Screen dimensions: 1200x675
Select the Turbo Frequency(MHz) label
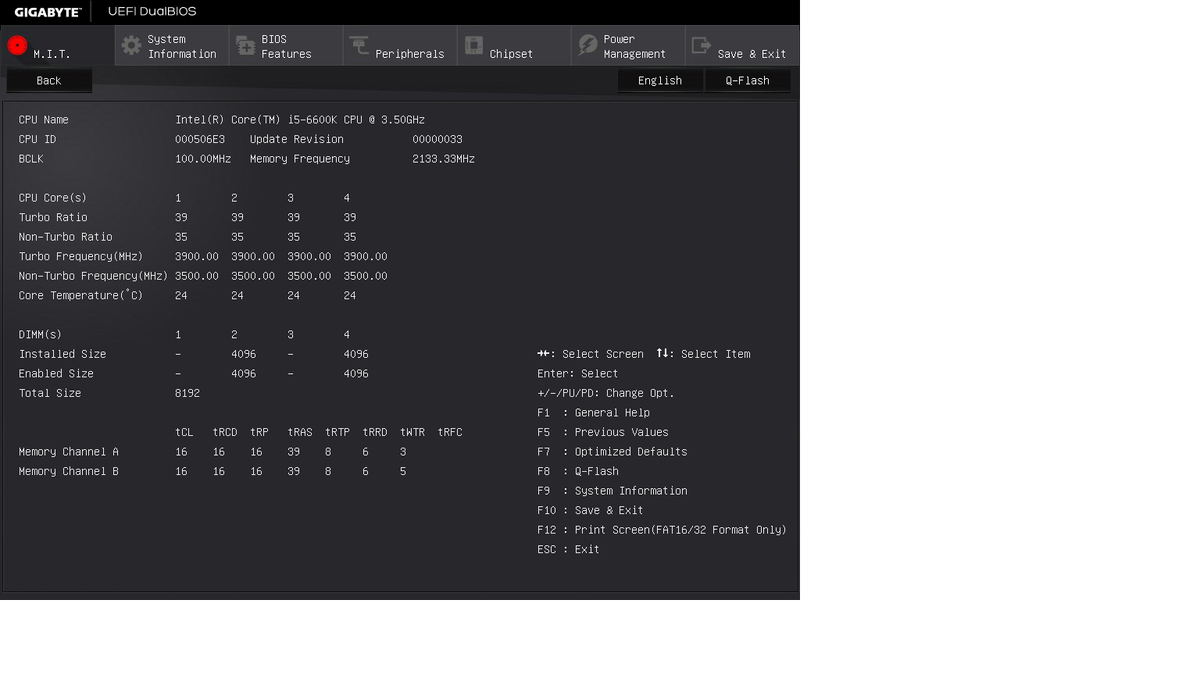[x=81, y=257]
